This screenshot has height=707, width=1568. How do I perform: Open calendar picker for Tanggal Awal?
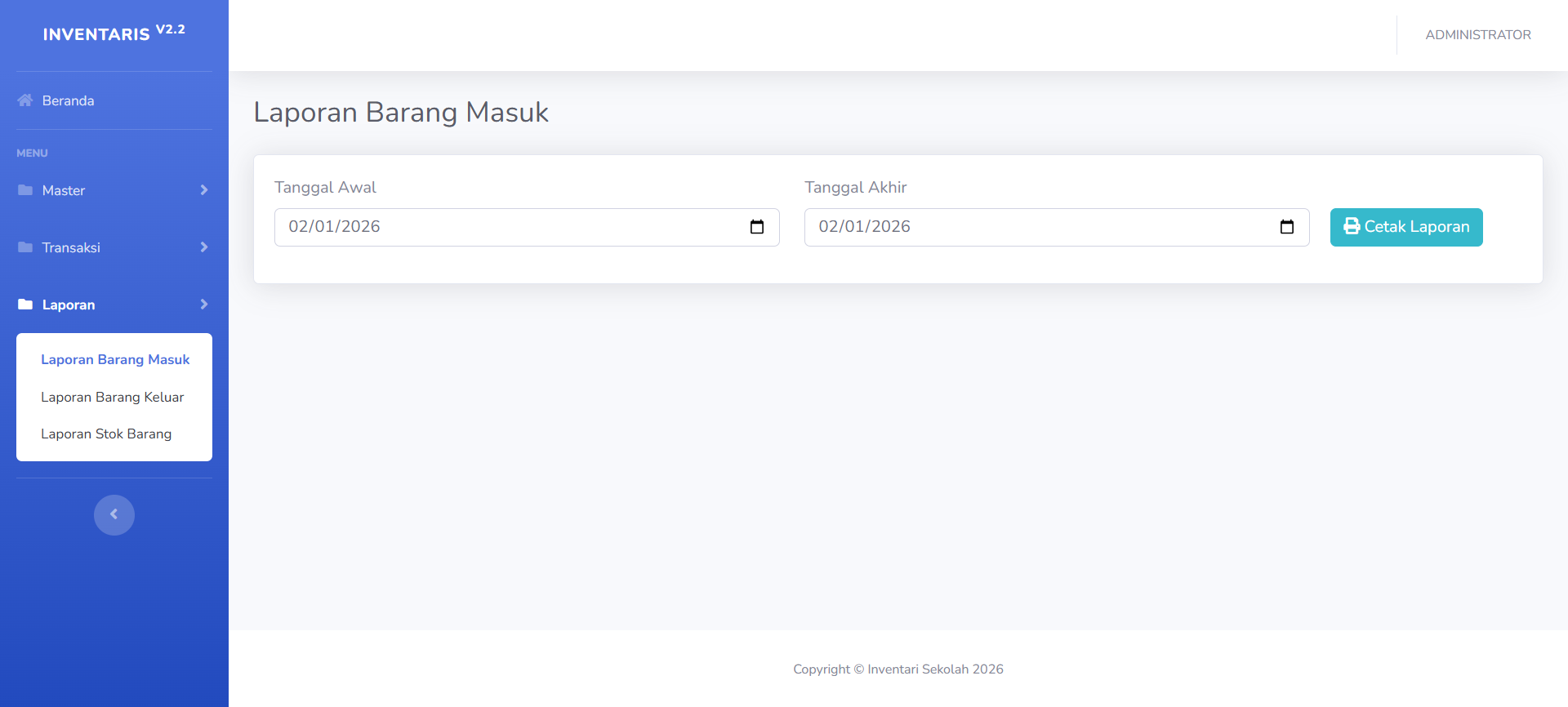coord(756,227)
